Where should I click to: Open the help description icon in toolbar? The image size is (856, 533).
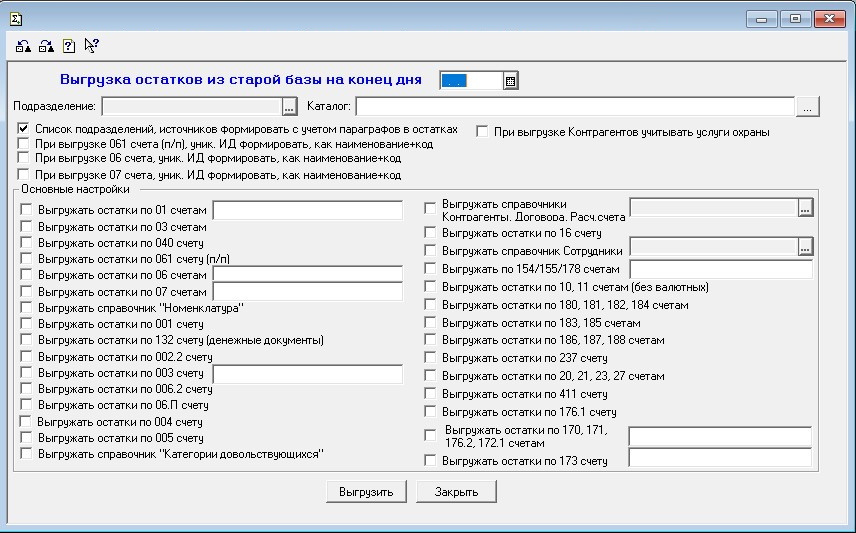pos(69,45)
